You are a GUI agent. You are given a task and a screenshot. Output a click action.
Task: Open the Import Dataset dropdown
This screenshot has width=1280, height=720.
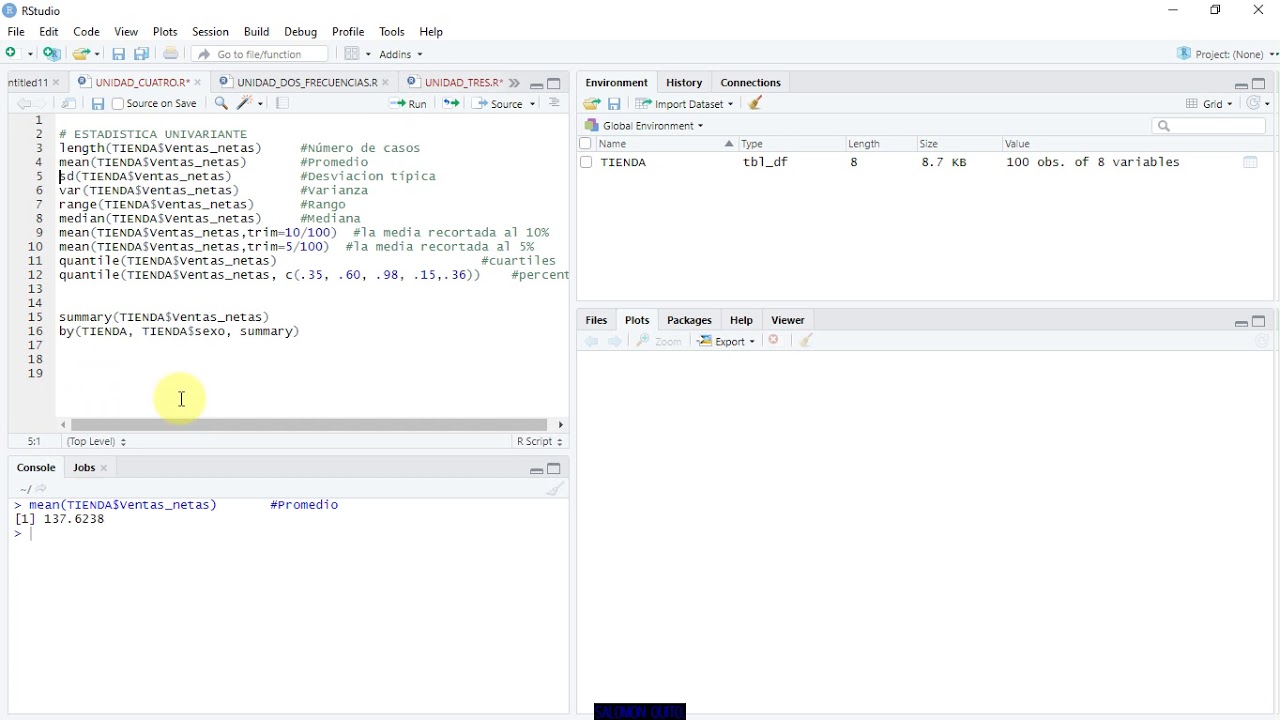(684, 104)
